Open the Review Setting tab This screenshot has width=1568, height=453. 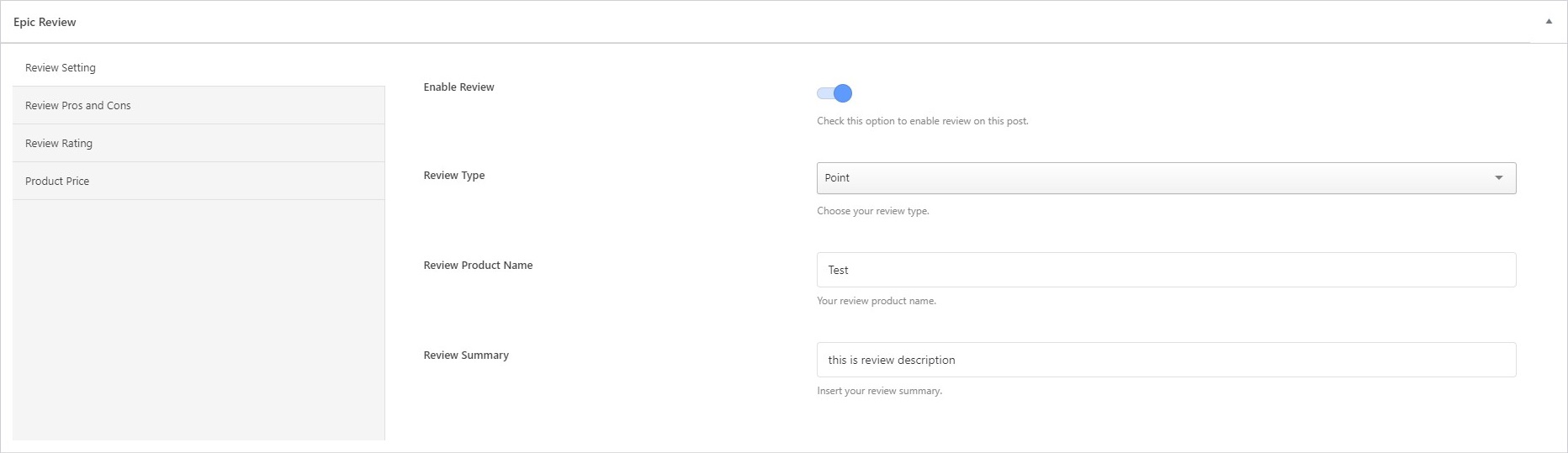coord(61,67)
